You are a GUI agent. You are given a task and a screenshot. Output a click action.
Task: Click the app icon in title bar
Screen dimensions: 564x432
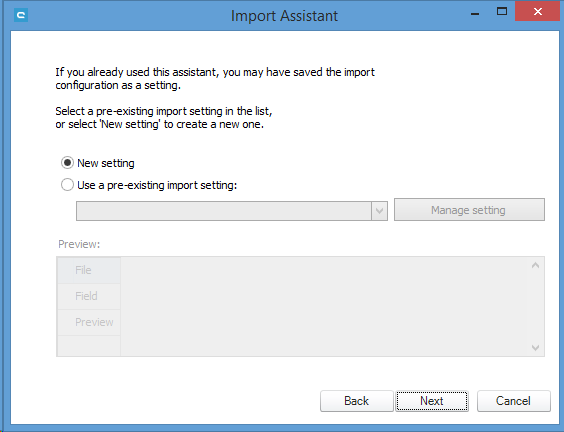click(x=21, y=15)
